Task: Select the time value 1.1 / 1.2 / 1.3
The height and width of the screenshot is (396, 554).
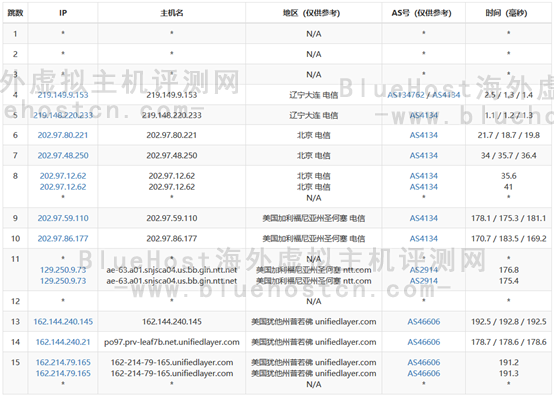Action: [508, 115]
